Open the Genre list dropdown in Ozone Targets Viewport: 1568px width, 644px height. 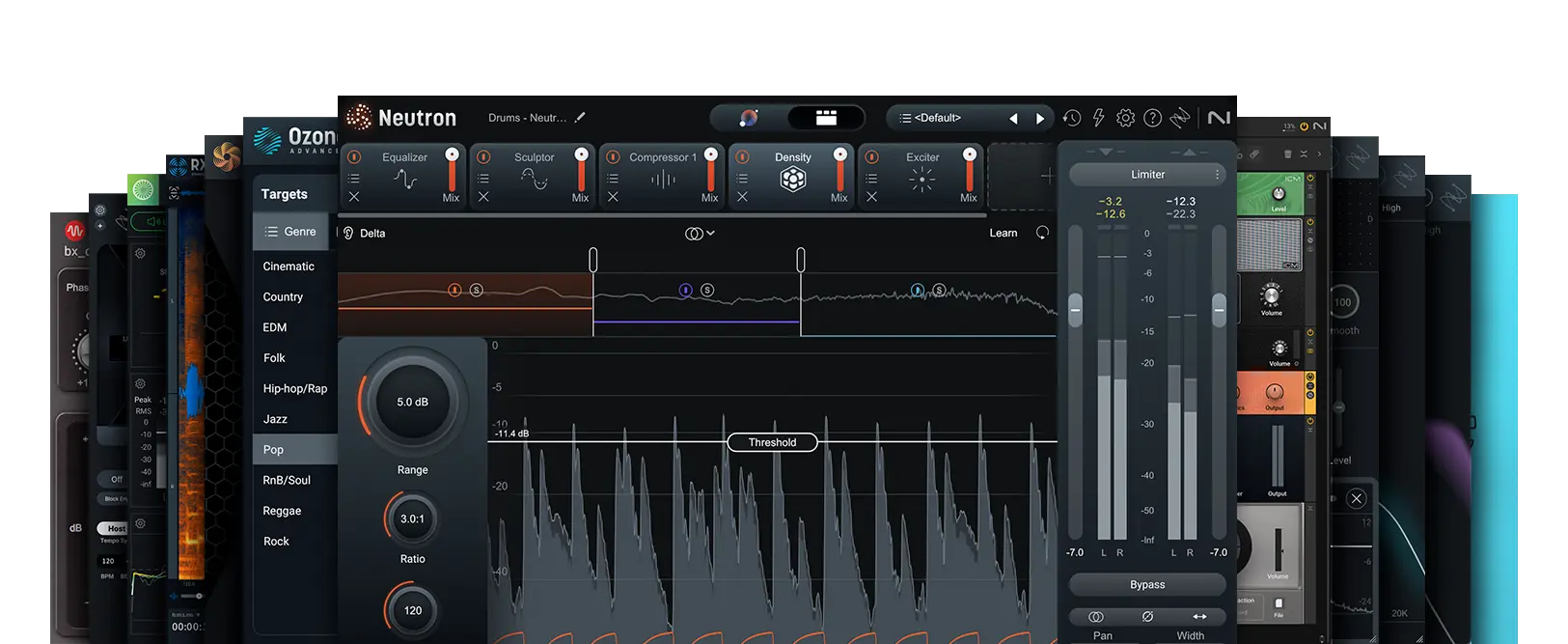pos(291,232)
